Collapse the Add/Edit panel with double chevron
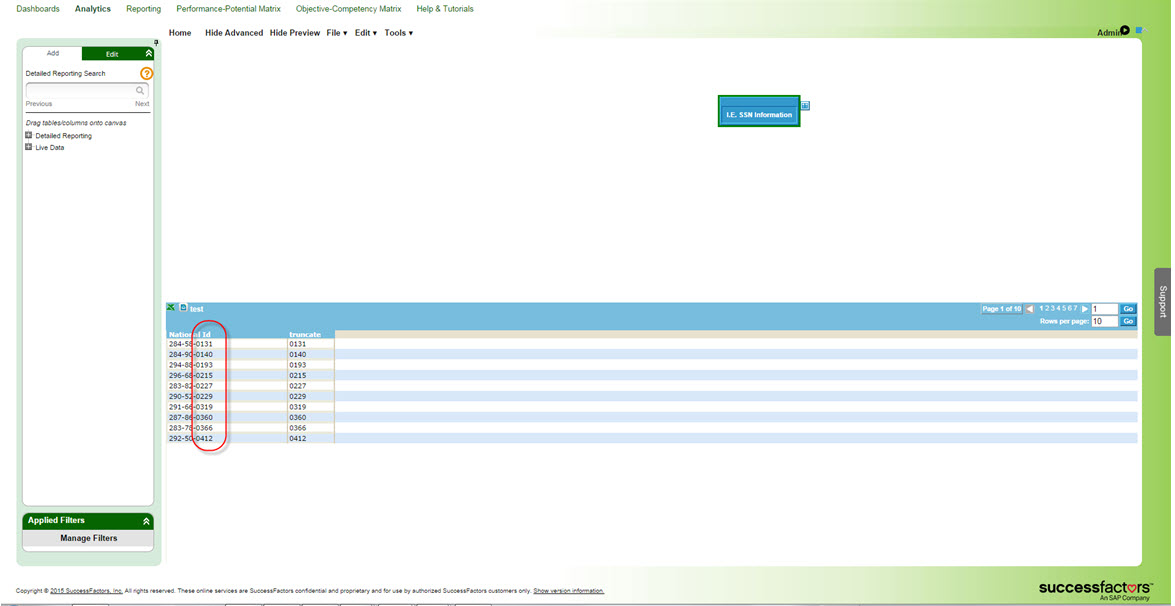This screenshot has width=1175, height=606. 148,54
